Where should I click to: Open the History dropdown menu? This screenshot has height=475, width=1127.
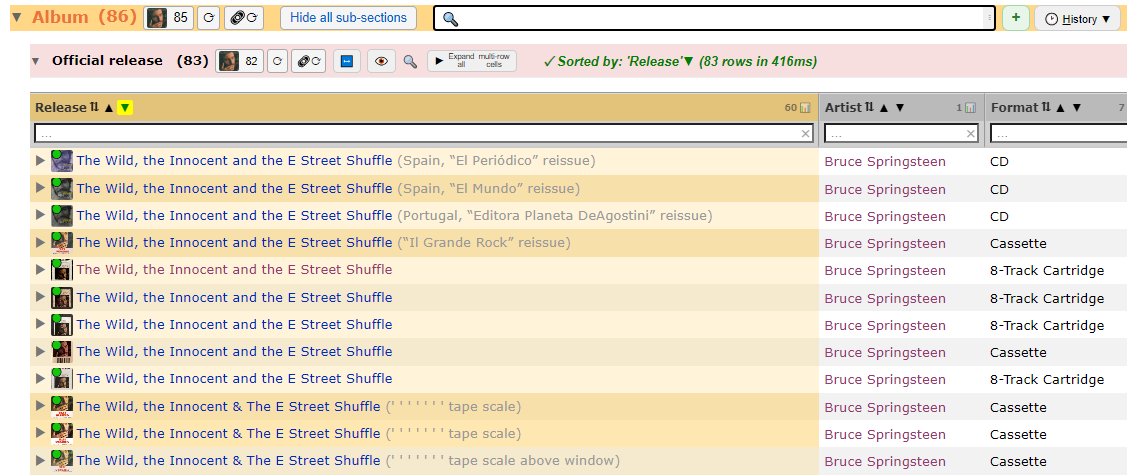coord(1080,19)
